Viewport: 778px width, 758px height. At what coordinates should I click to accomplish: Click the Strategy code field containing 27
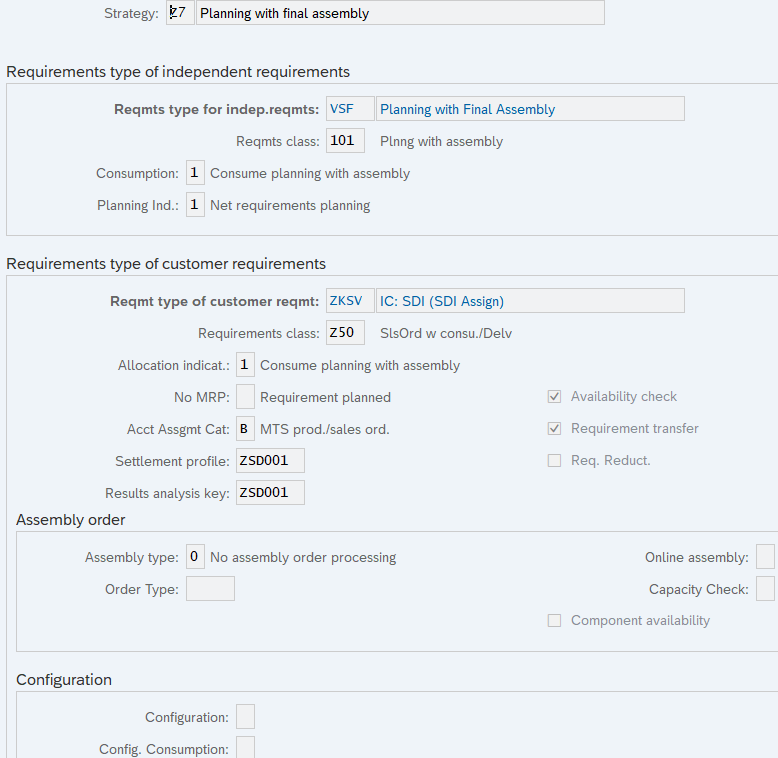[181, 14]
